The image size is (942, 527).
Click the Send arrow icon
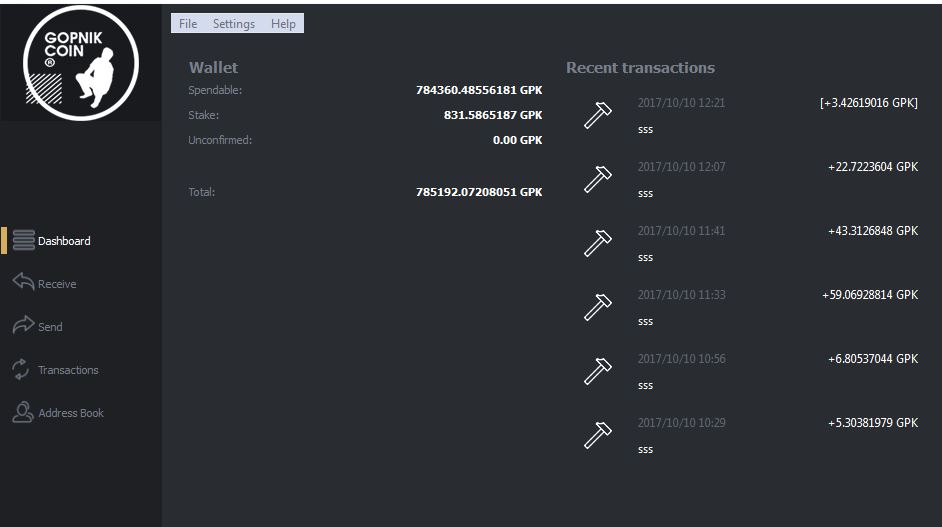23,324
